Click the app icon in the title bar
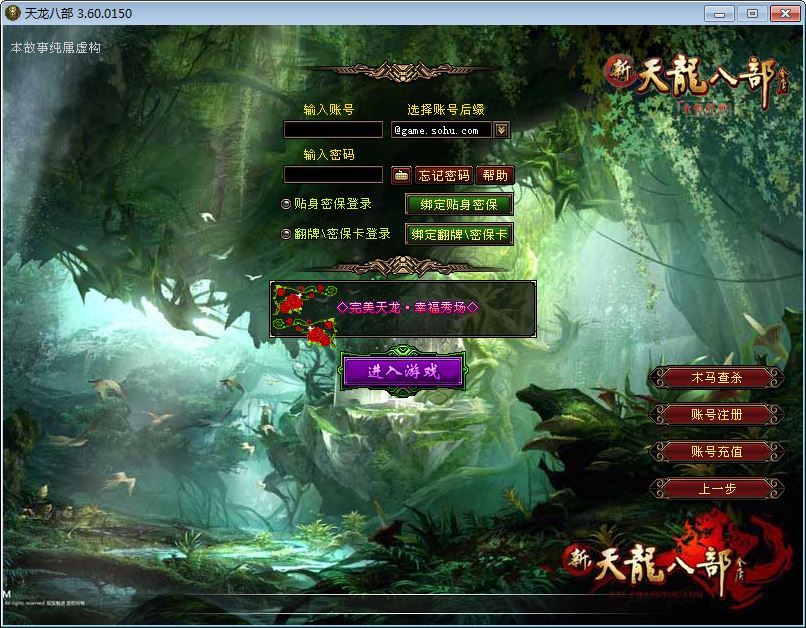Image resolution: width=806 pixels, height=628 pixels. 13,13
